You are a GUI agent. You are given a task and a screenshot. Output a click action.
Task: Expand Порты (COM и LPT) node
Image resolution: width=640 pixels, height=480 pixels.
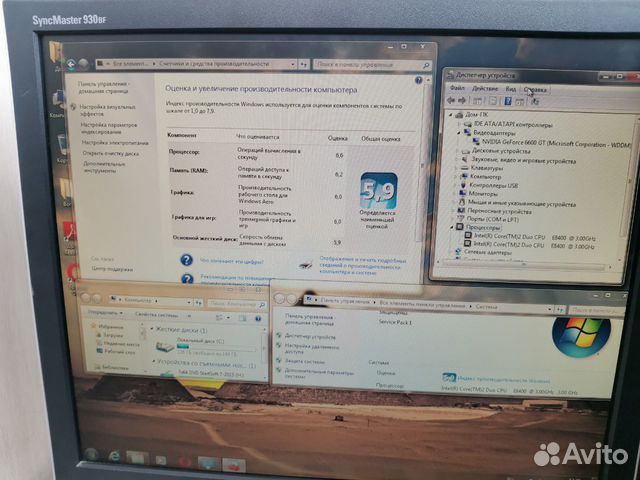pos(455,219)
